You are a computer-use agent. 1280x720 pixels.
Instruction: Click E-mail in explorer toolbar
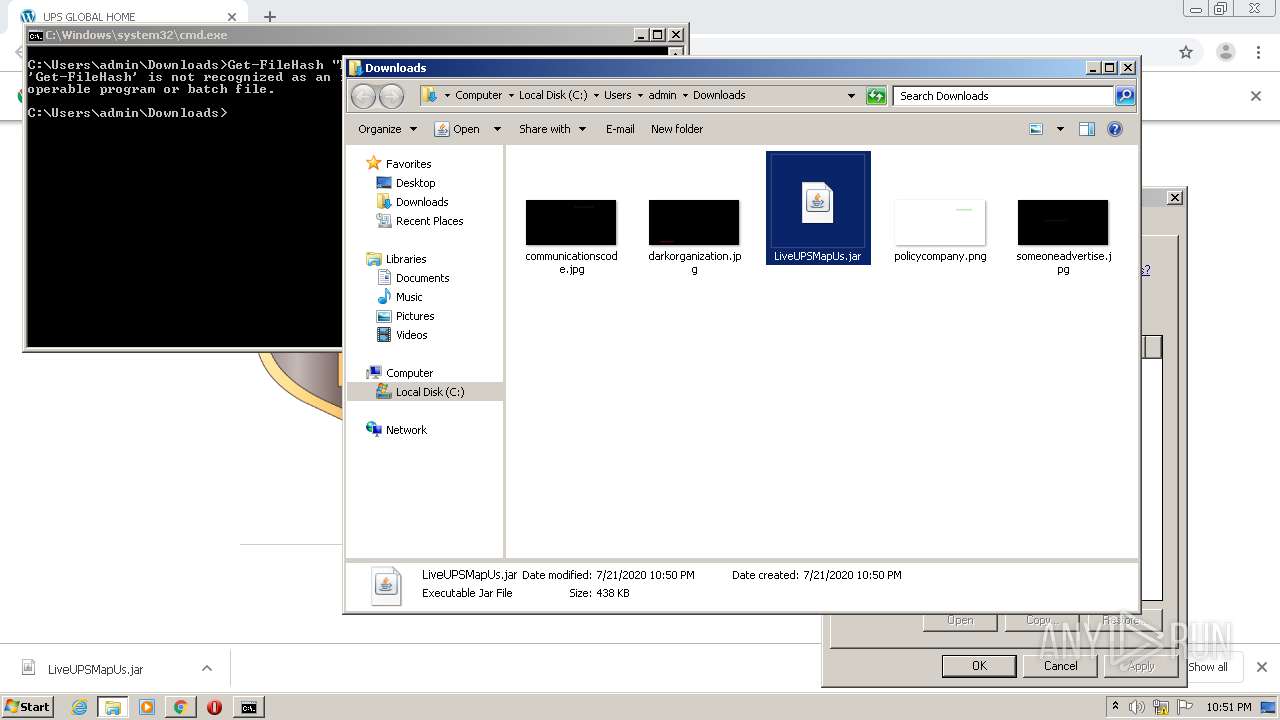(620, 129)
